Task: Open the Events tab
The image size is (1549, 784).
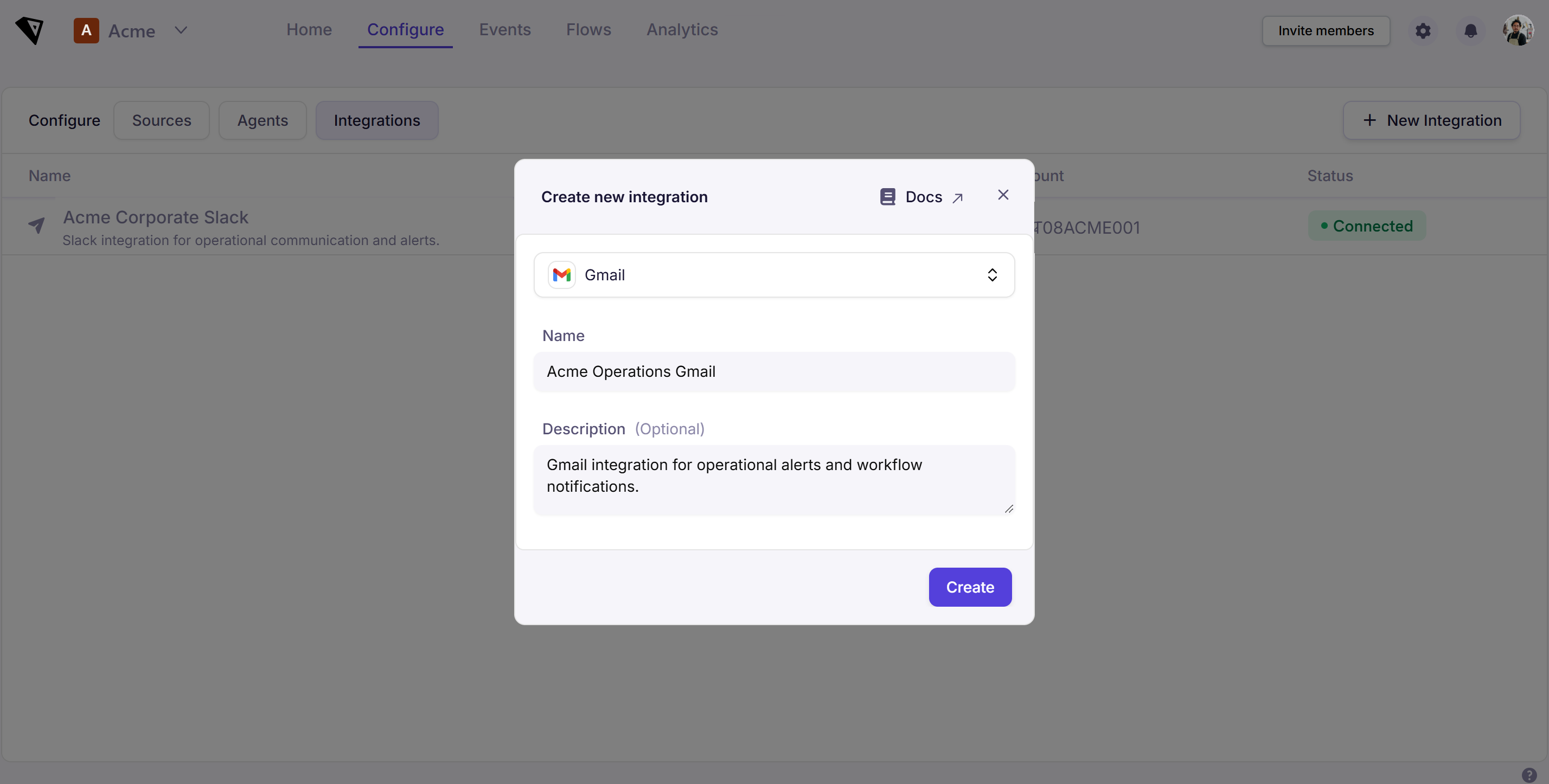Action: (504, 29)
